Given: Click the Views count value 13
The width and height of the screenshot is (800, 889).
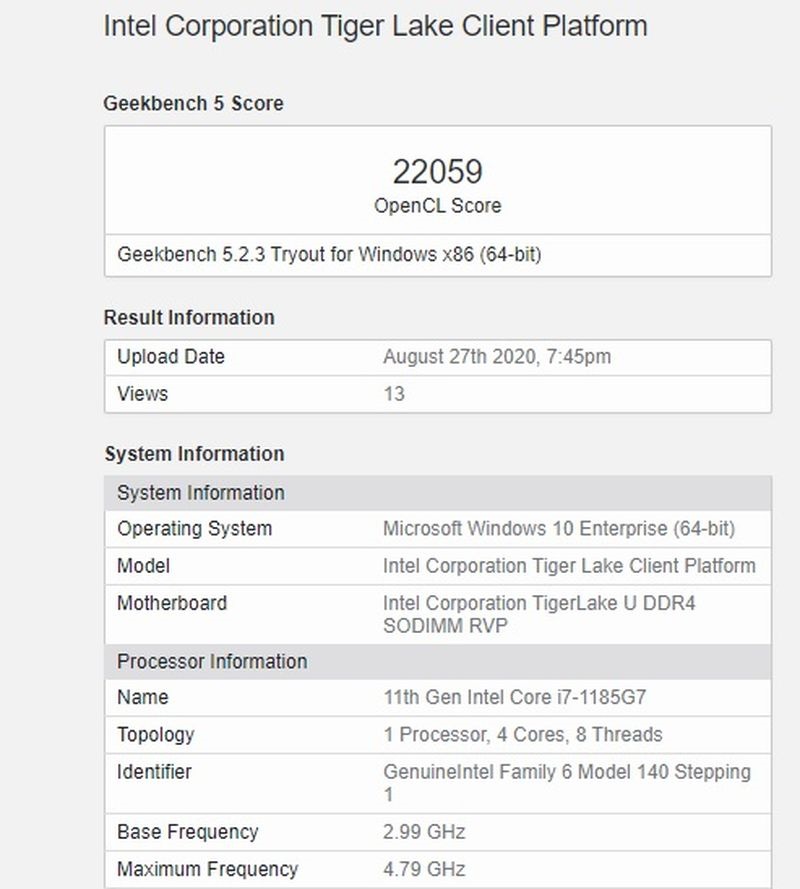Looking at the screenshot, I should click(x=394, y=394).
